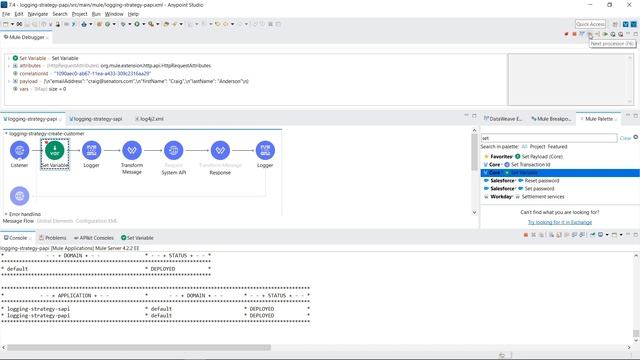Expand the Set Variable node in debugger
The height and width of the screenshot is (360, 640).
coord(9,58)
